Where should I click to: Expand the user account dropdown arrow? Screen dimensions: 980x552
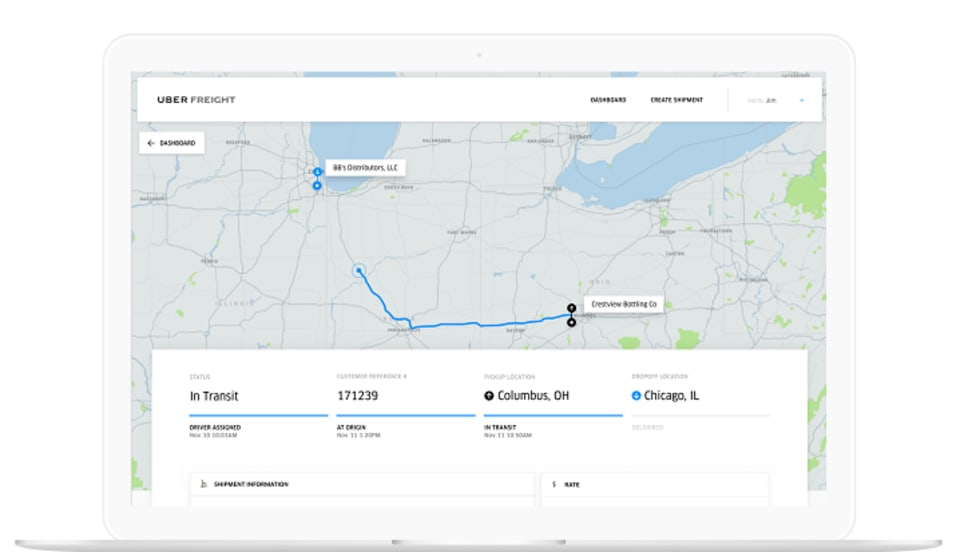(x=801, y=100)
